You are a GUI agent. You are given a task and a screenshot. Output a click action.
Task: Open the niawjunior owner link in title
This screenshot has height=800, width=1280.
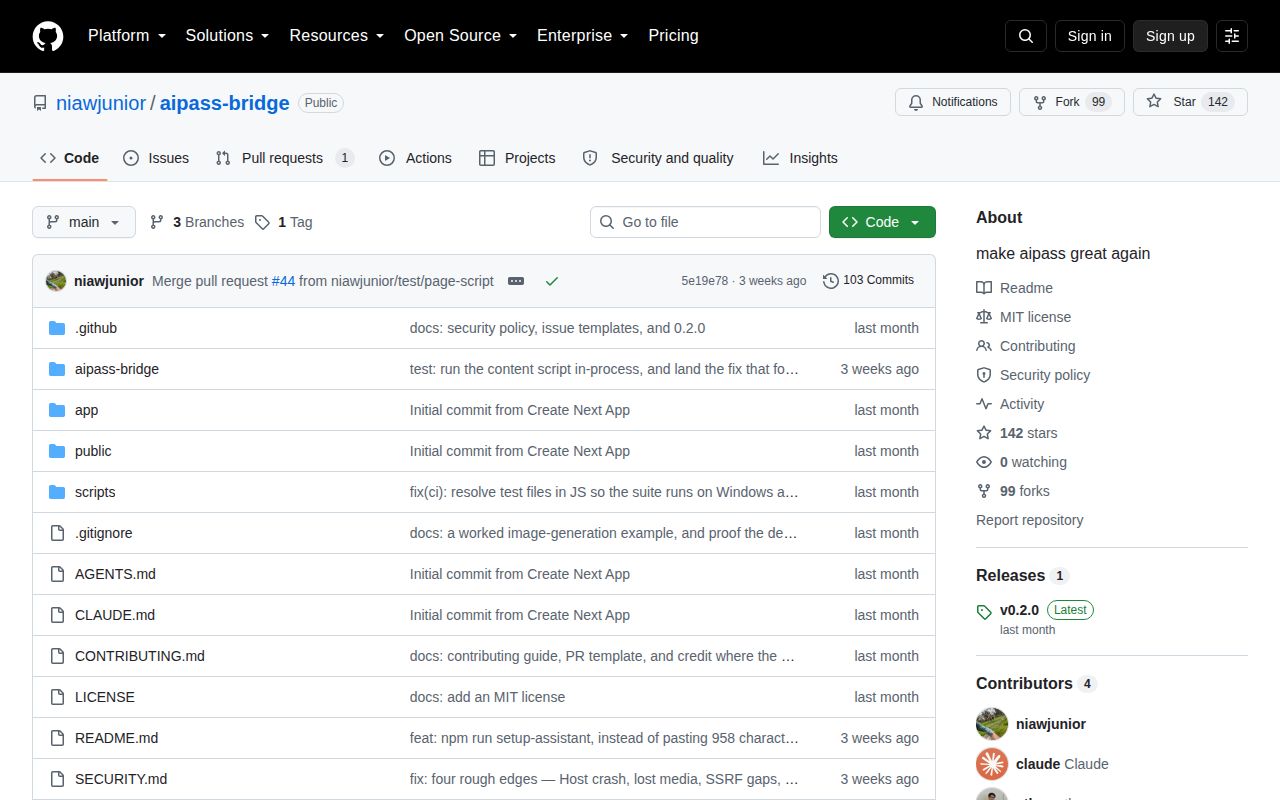click(101, 103)
